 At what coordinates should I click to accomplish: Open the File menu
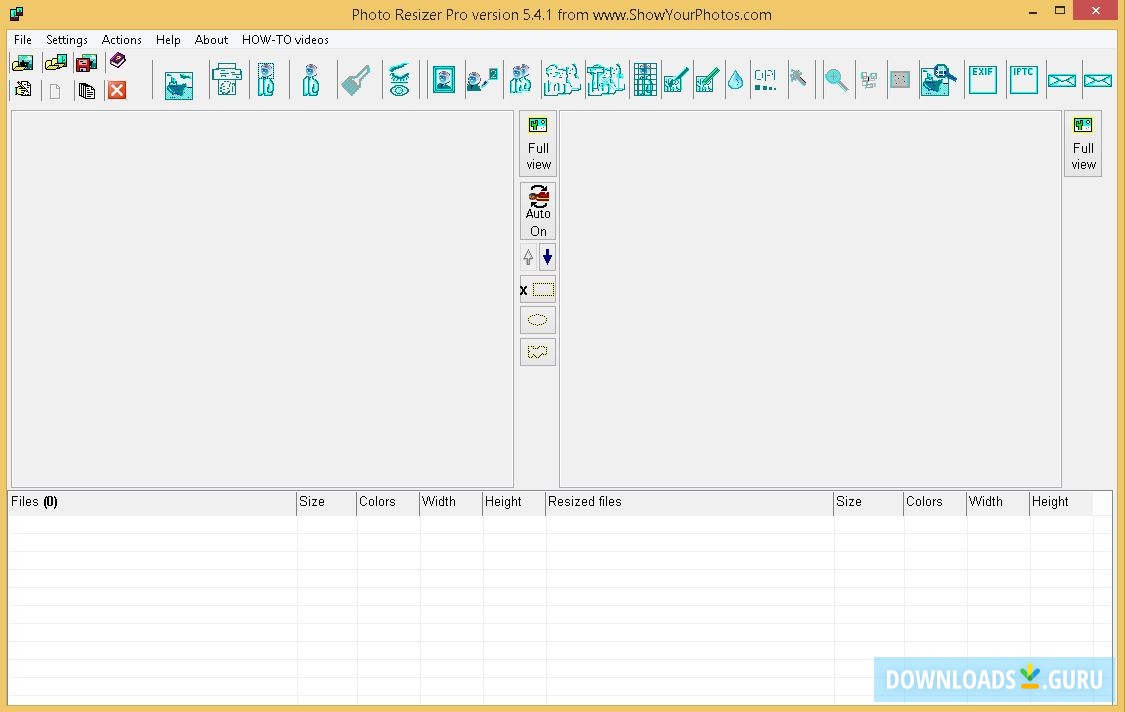coord(23,39)
